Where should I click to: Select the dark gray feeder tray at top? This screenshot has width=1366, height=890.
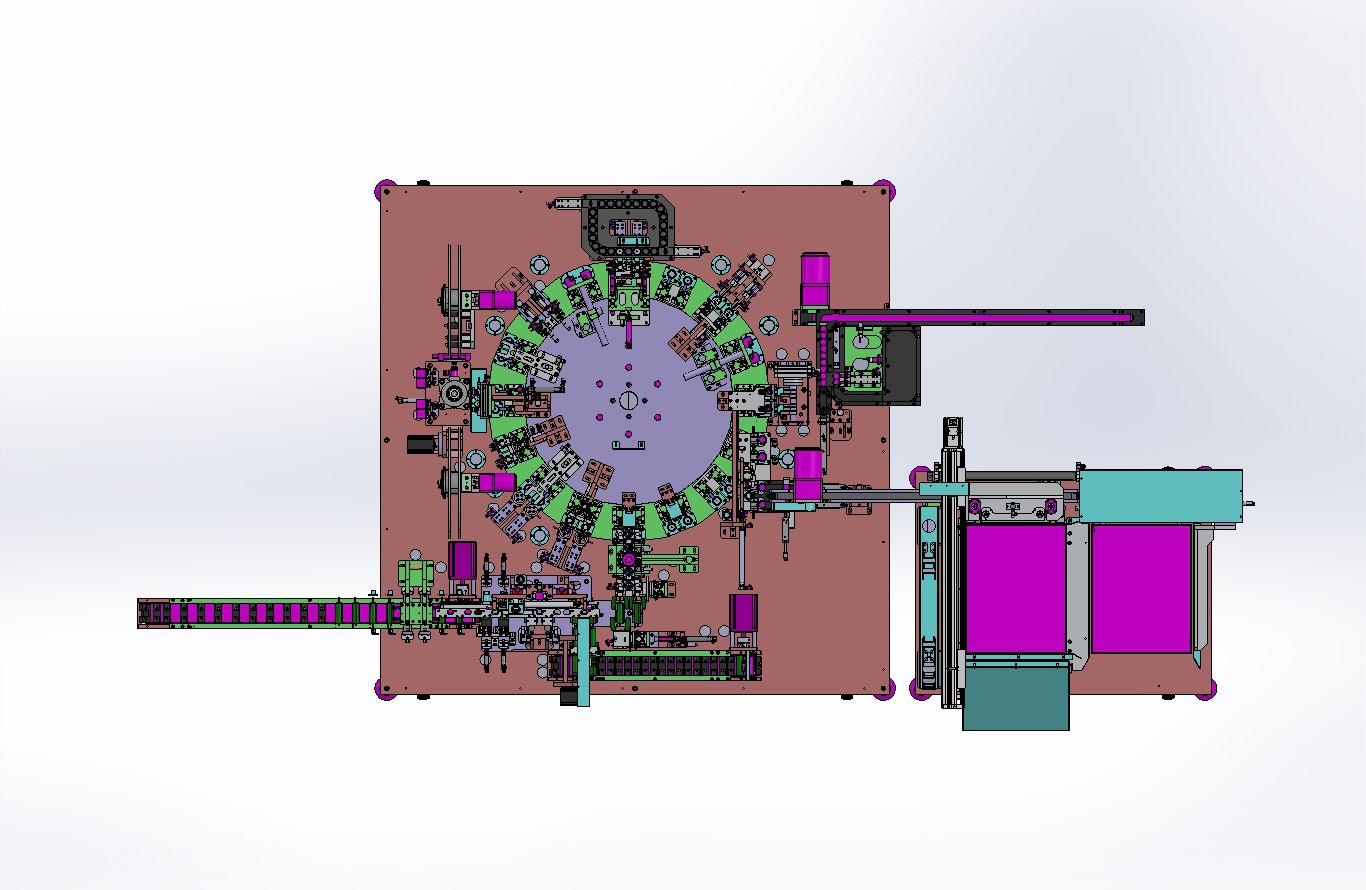click(x=628, y=224)
